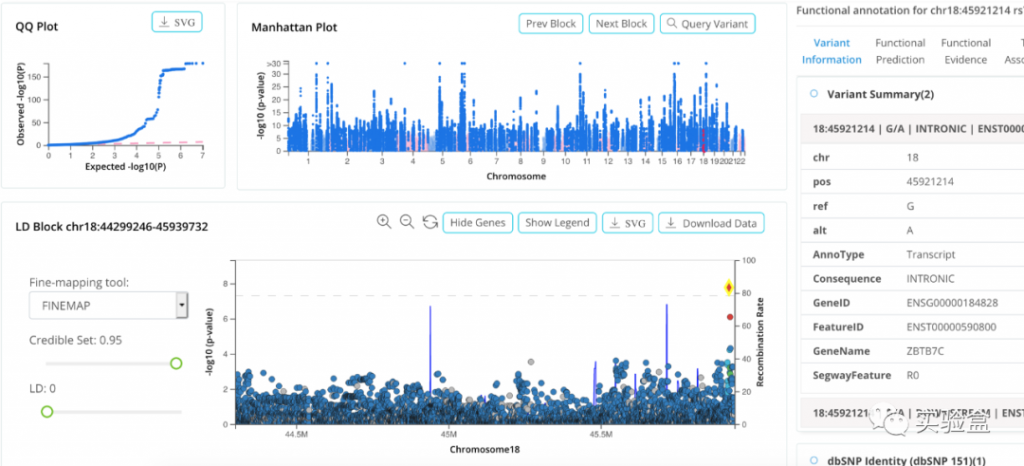Click magnifier icon in Query Variant button
The height and width of the screenshot is (466, 1024).
672,23
